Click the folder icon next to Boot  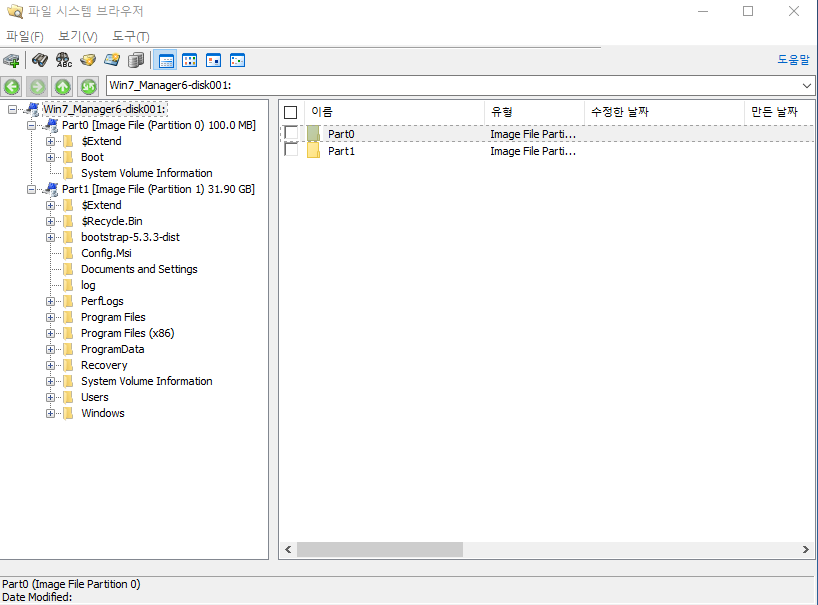[x=68, y=158]
